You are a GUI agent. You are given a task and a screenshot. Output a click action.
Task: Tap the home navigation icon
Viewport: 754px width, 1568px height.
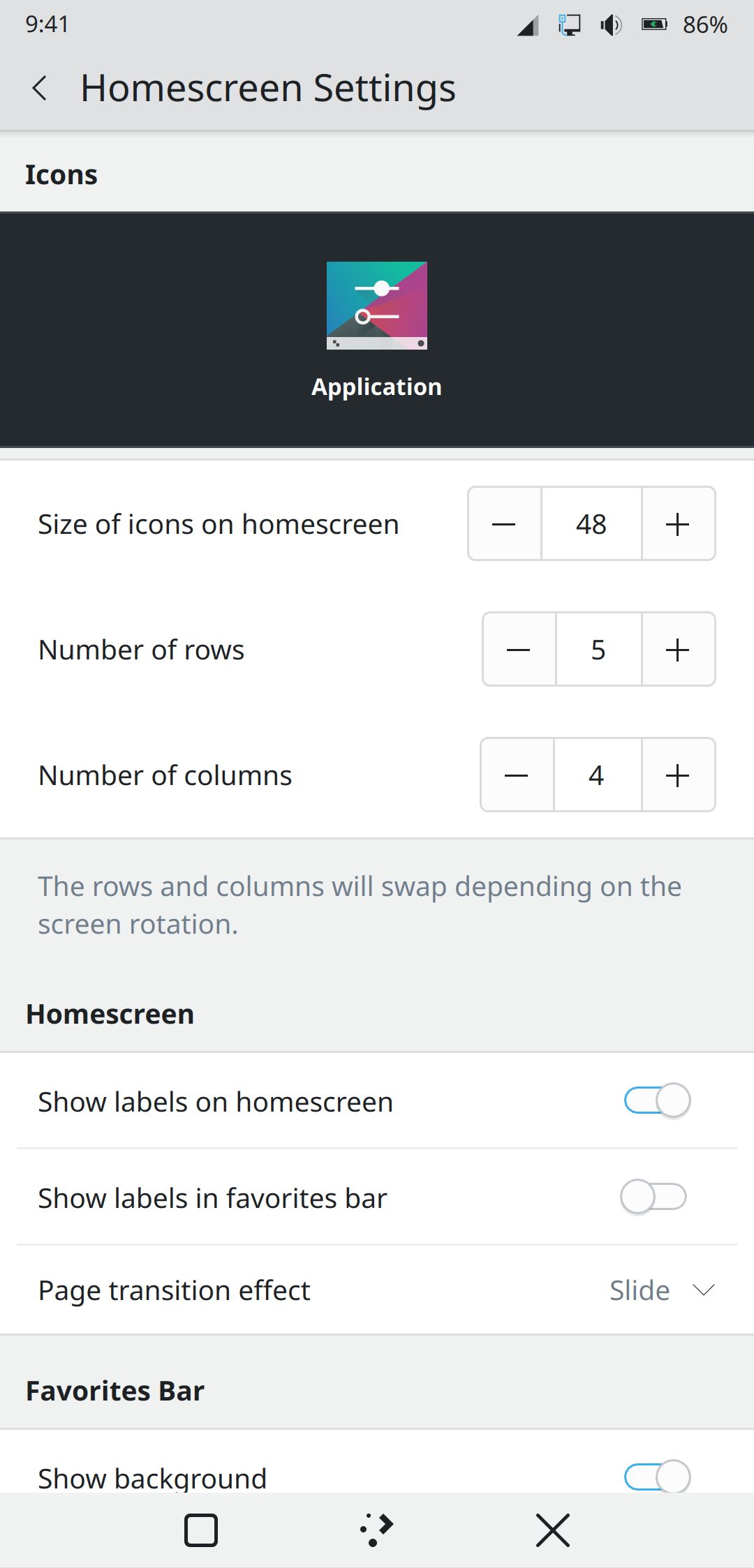[377, 1530]
